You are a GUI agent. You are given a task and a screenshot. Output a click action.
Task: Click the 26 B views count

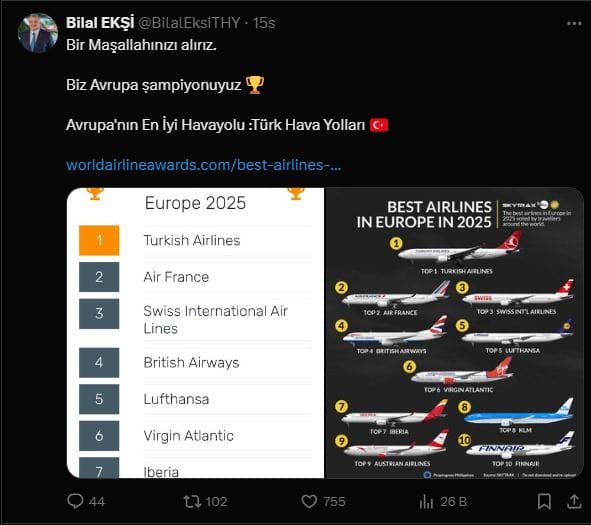453,502
